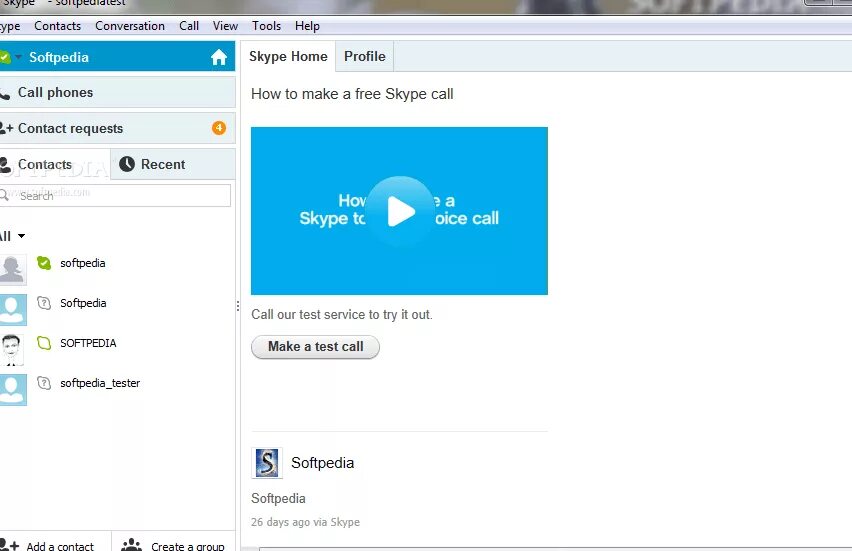Switch to the Contacts tab
The width and height of the screenshot is (852, 551).
pyautogui.click(x=54, y=164)
